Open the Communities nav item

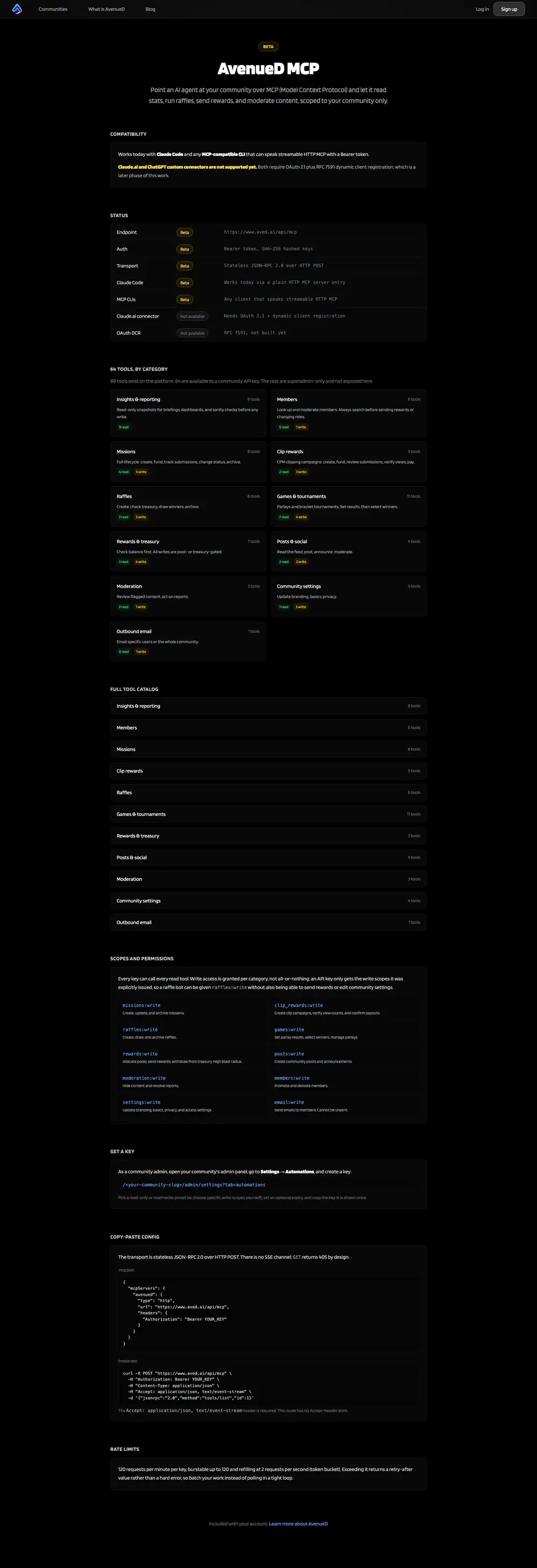click(53, 9)
